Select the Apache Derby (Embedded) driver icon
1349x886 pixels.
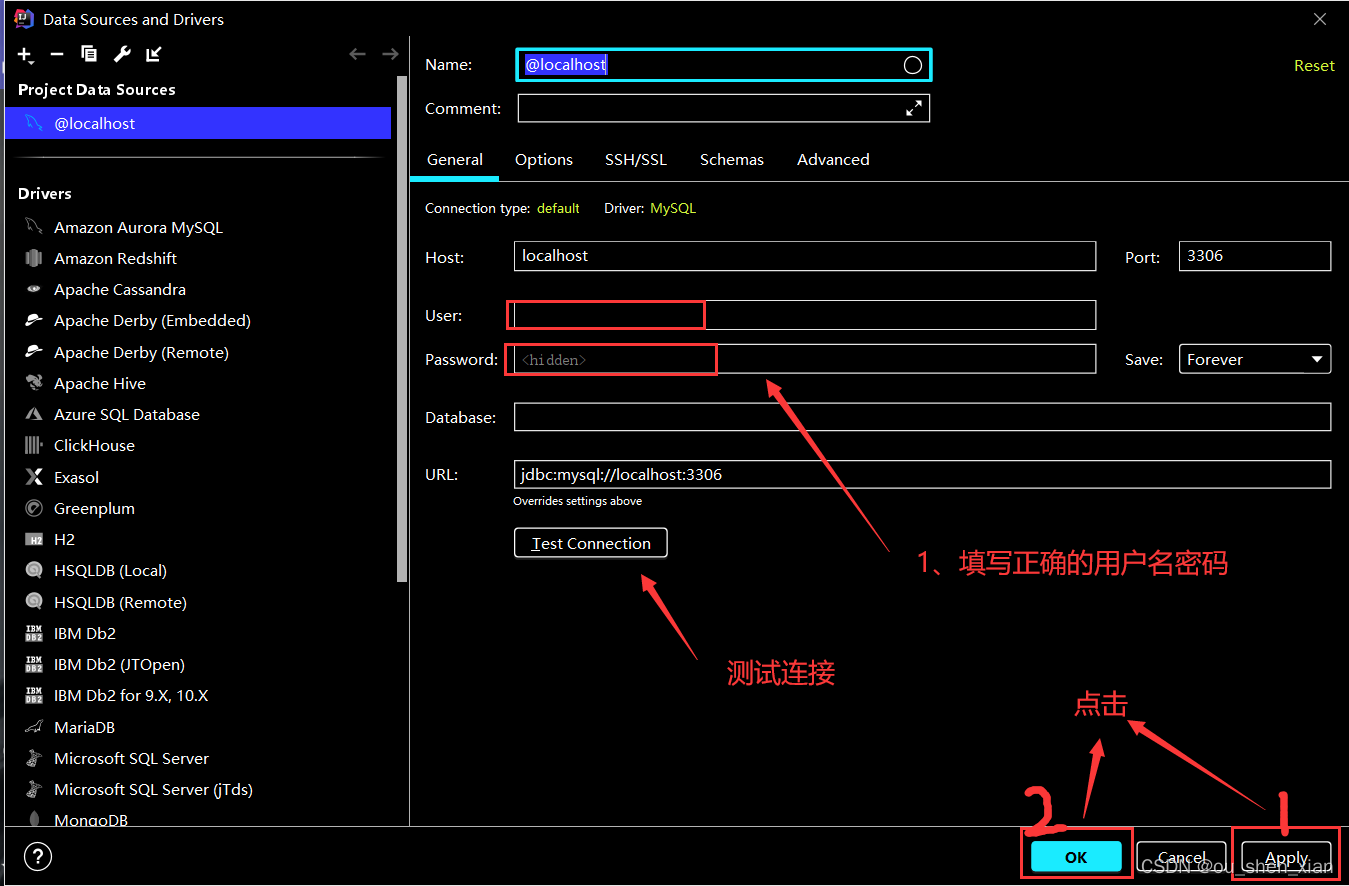pos(34,320)
